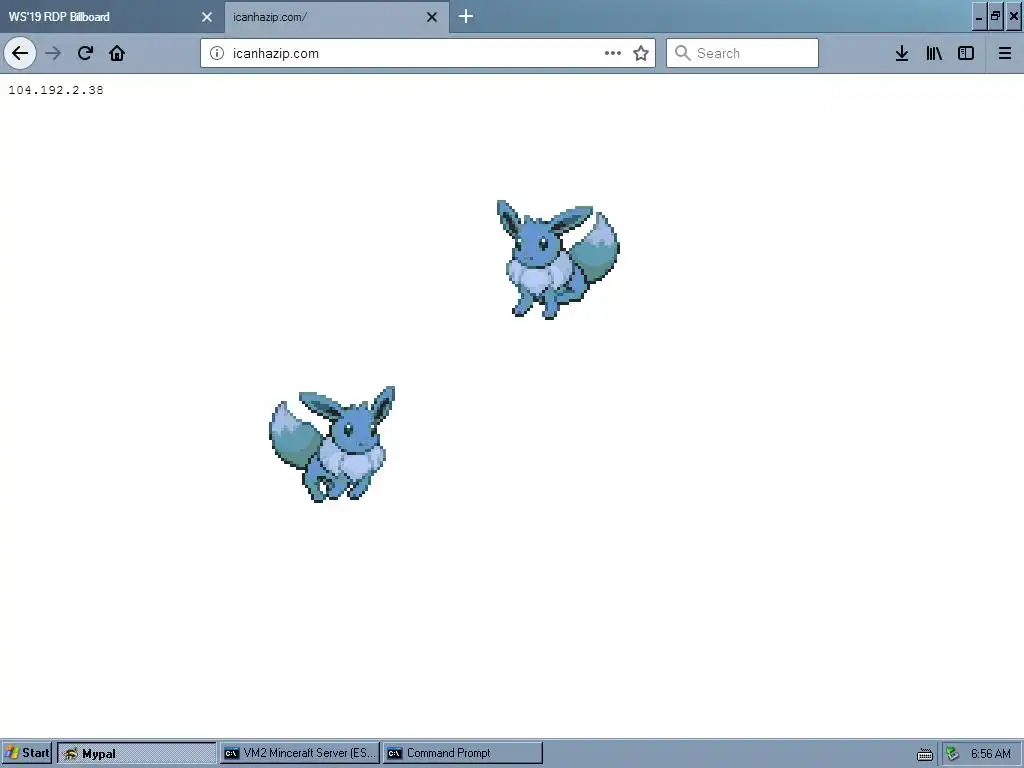Reload the icanhazip.com page

tap(85, 53)
